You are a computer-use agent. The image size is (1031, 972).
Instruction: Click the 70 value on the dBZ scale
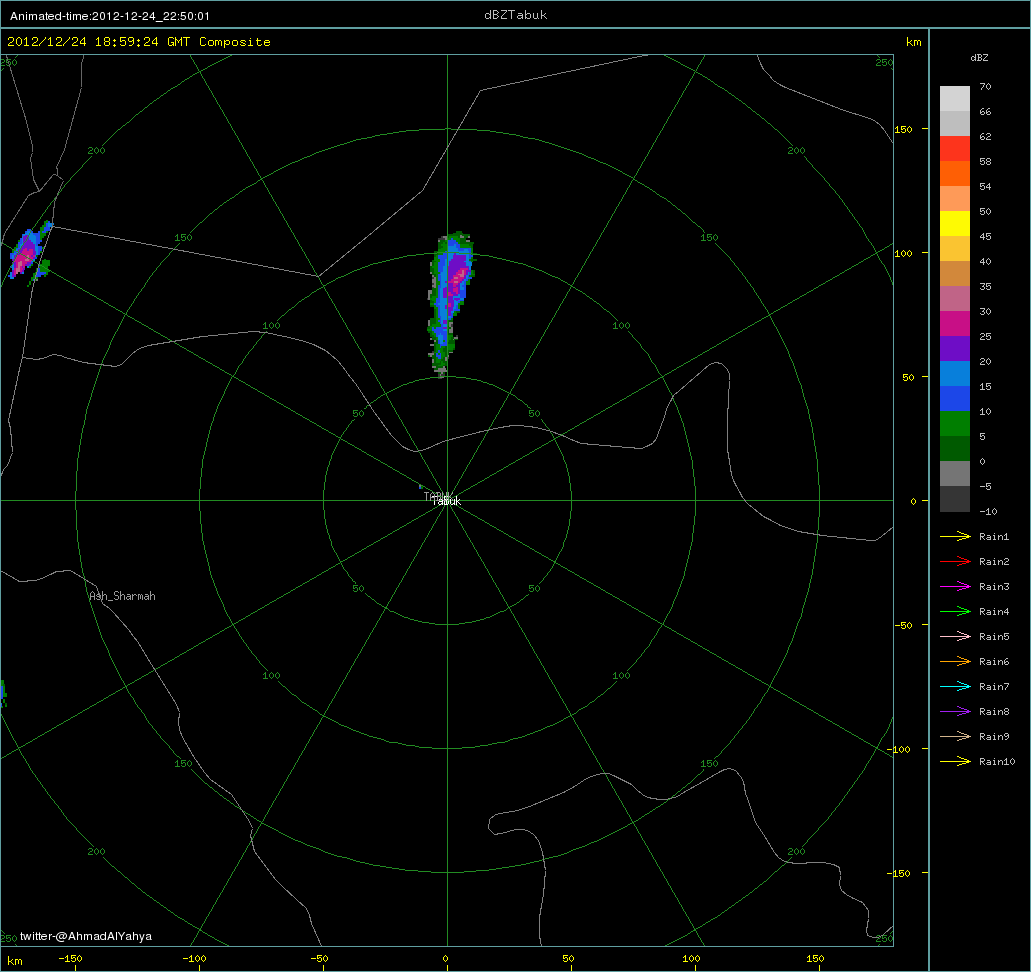click(x=985, y=86)
